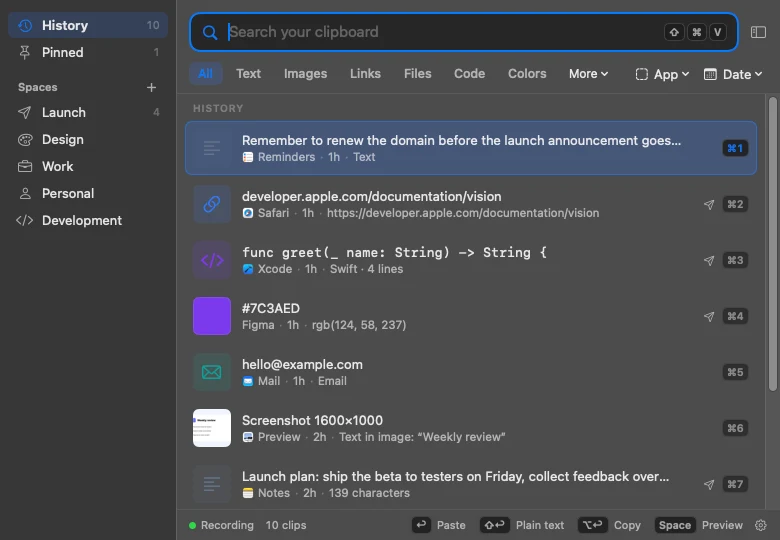
Task: Click the code icon of Xcode clip
Action: tap(212, 260)
